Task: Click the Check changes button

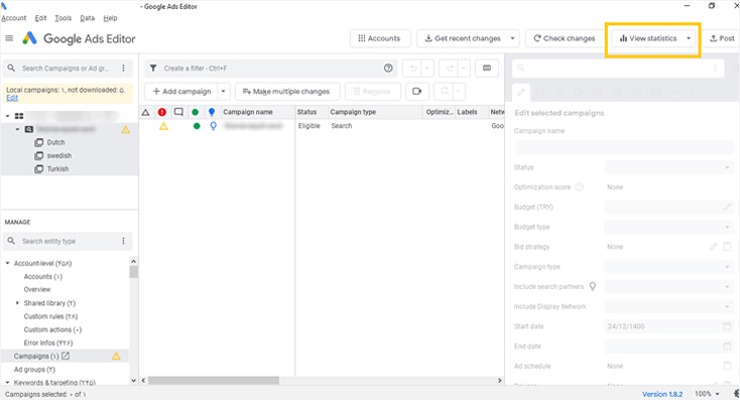Action: pyautogui.click(x=562, y=39)
